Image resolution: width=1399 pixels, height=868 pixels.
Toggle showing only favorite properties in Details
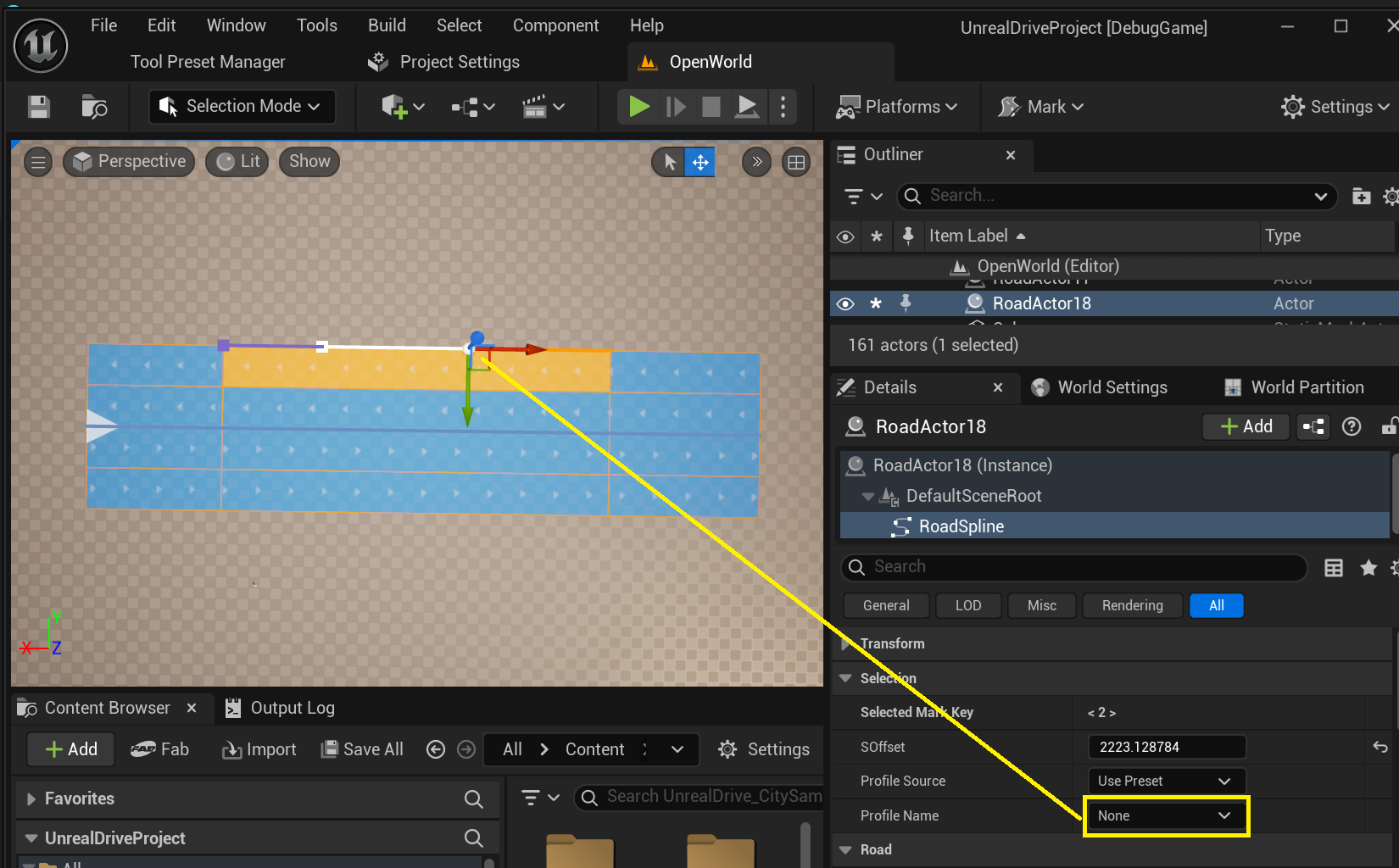pos(1368,568)
